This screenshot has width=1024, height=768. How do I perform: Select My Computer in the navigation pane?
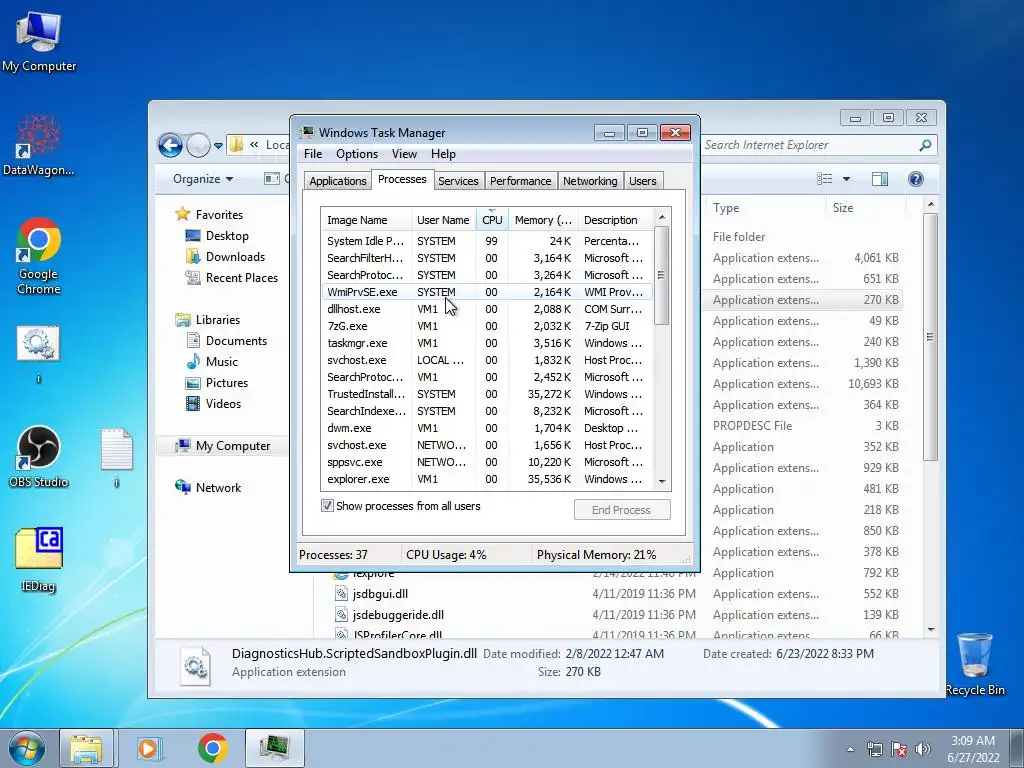tap(223, 446)
